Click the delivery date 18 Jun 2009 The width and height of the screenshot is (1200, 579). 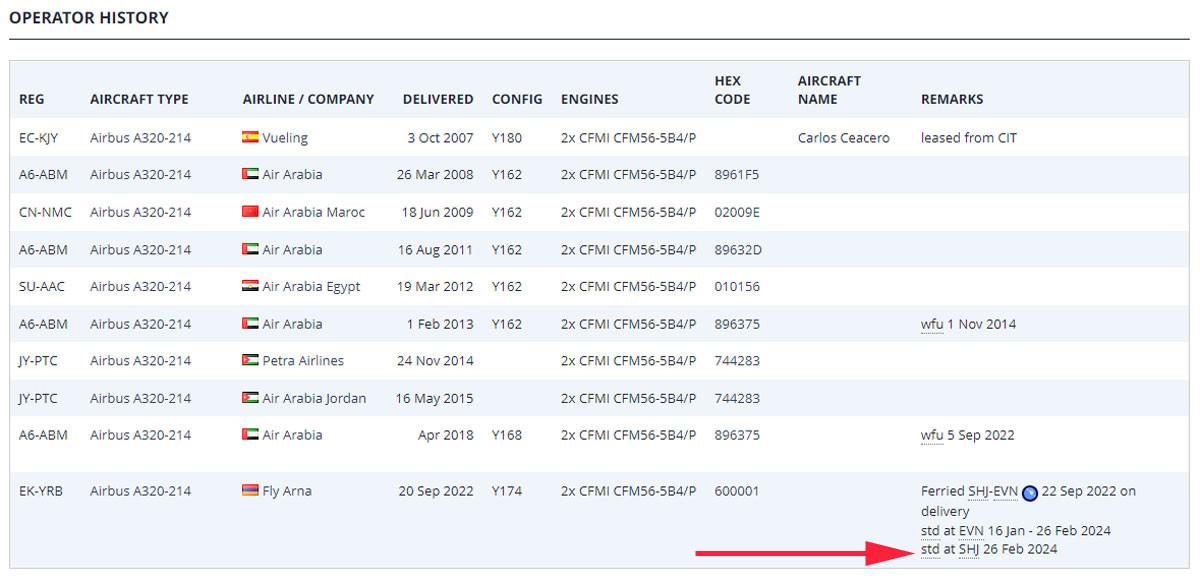[437, 212]
